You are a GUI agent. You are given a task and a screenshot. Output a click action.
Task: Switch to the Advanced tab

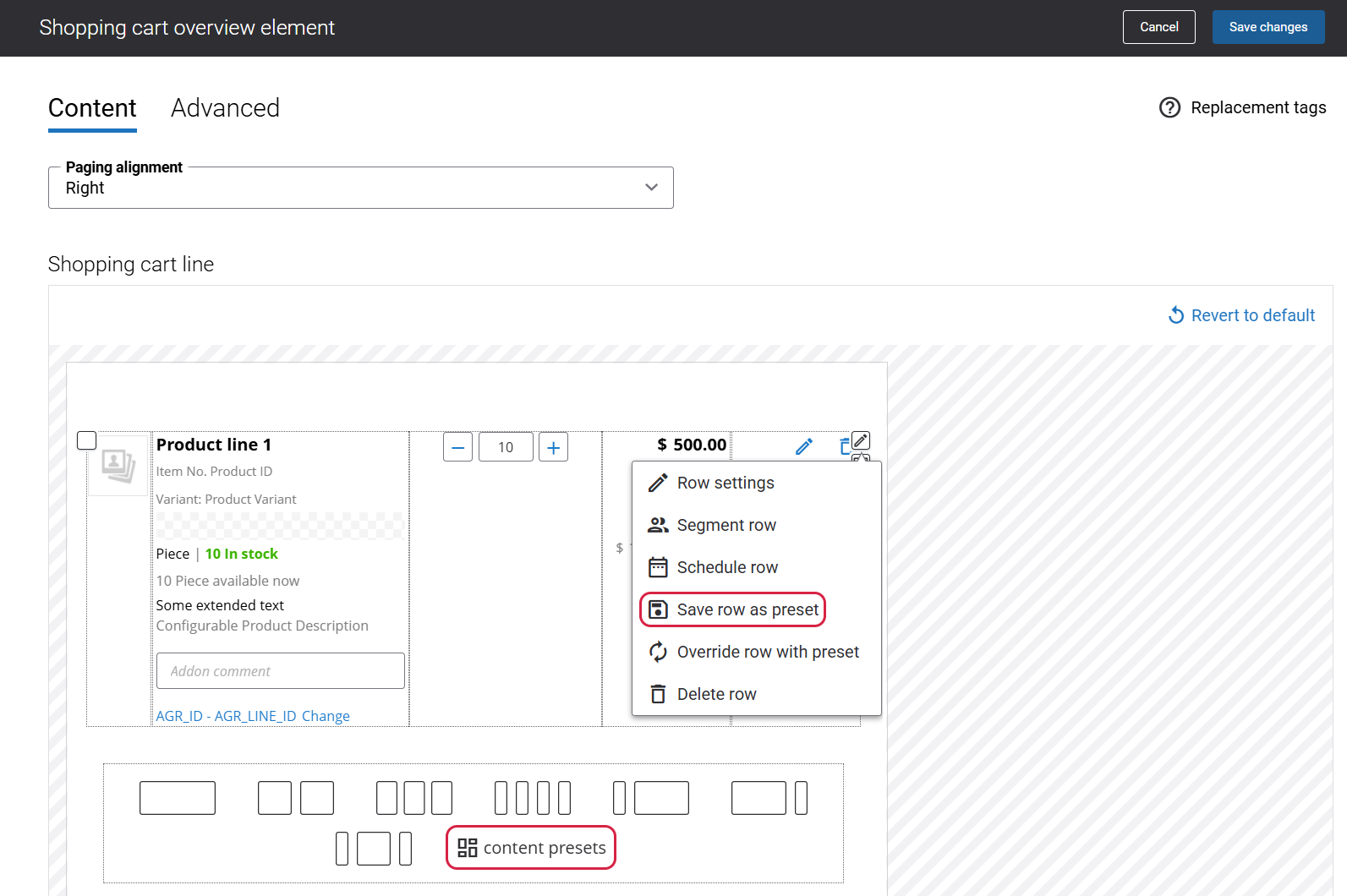(x=225, y=108)
